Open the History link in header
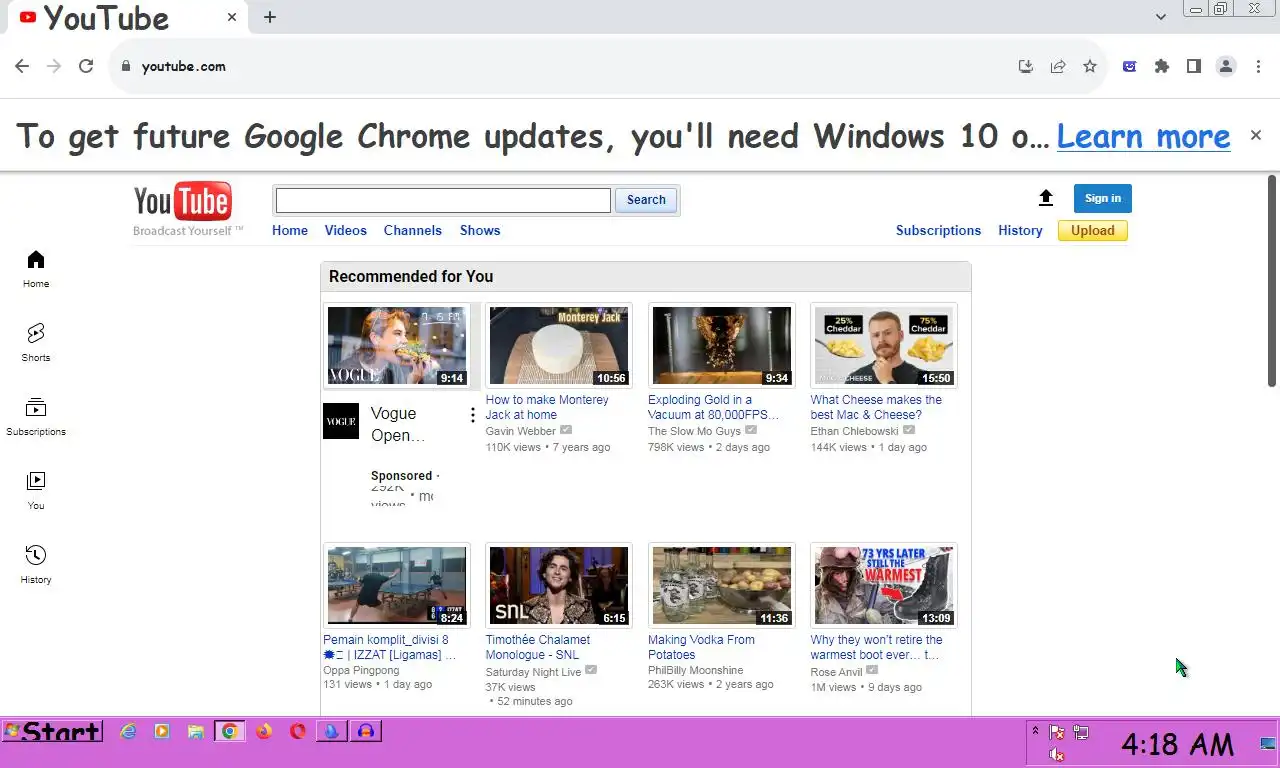Screen dimensions: 1280x768 pyautogui.click(x=1020, y=230)
